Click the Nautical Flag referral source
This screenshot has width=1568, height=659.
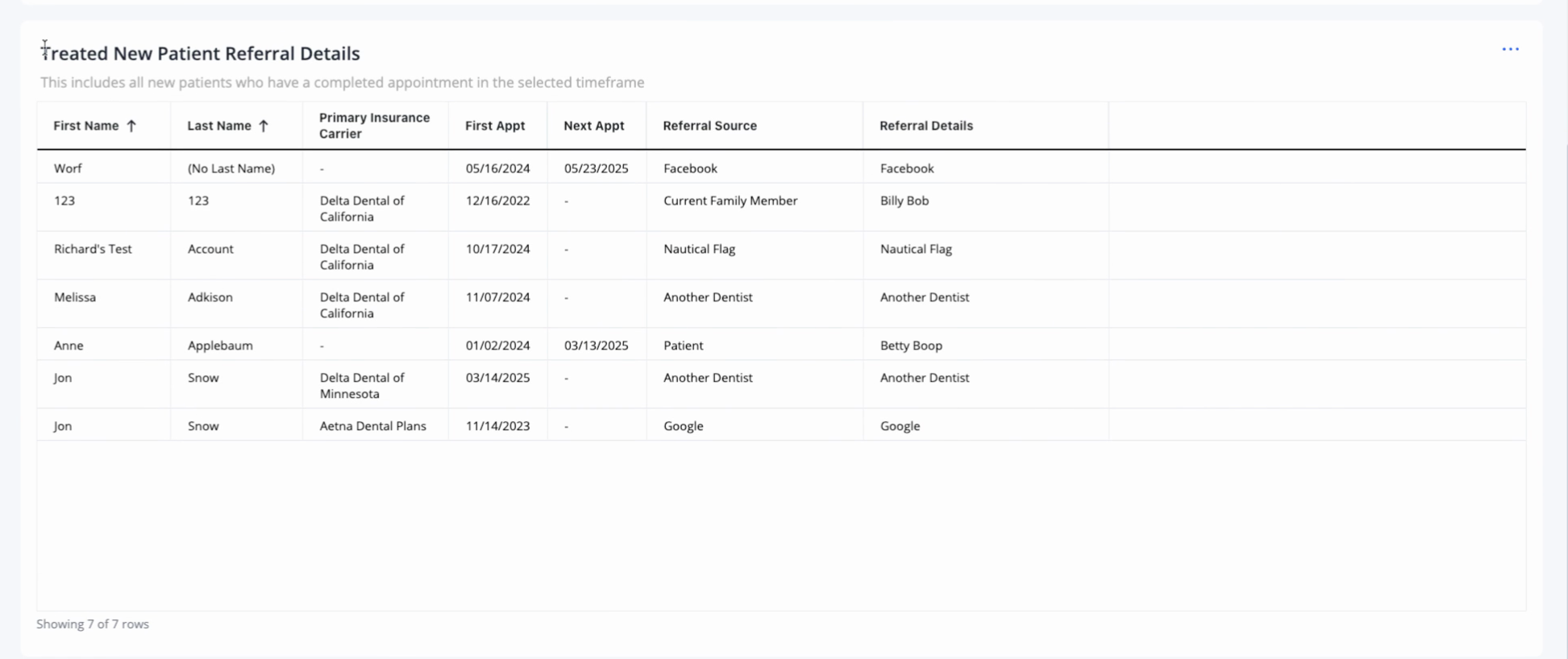tap(699, 249)
